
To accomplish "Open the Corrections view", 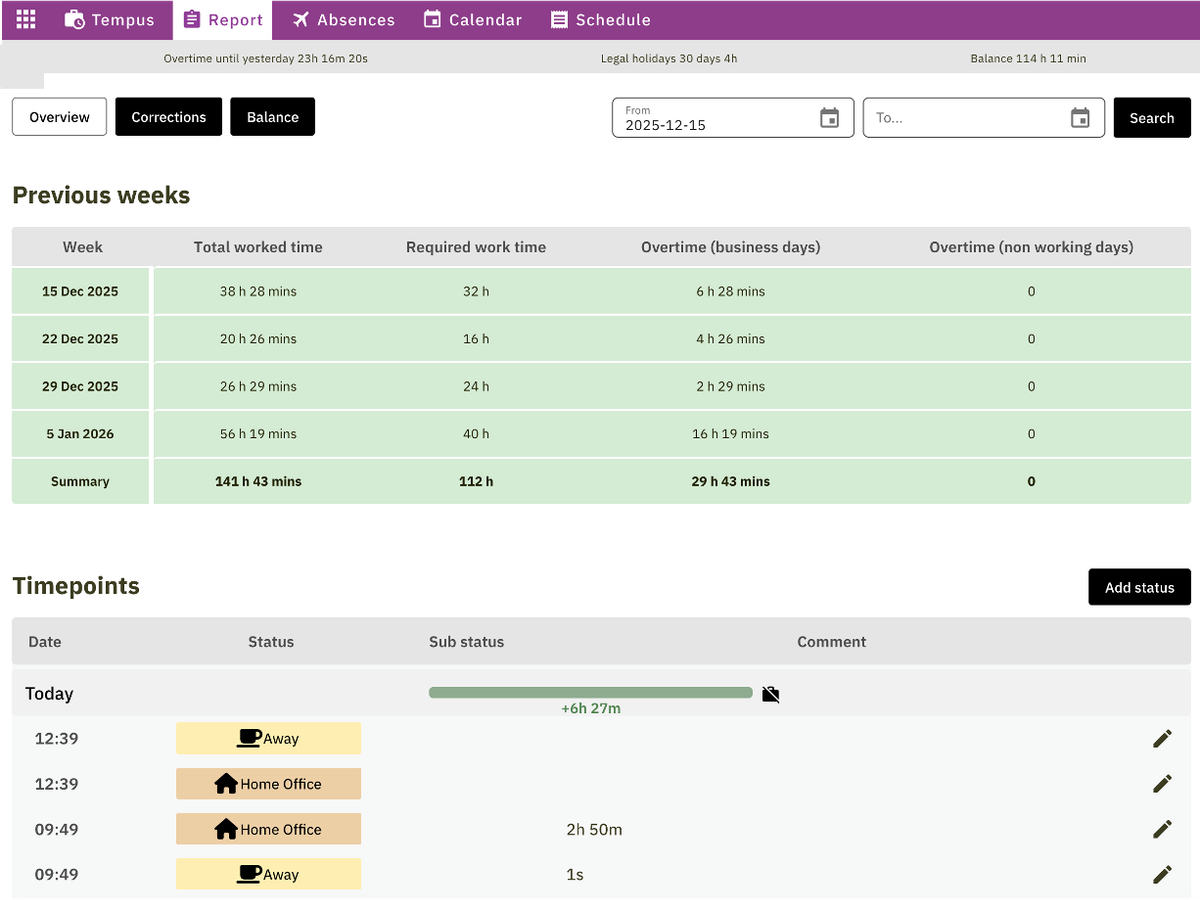I will [169, 117].
